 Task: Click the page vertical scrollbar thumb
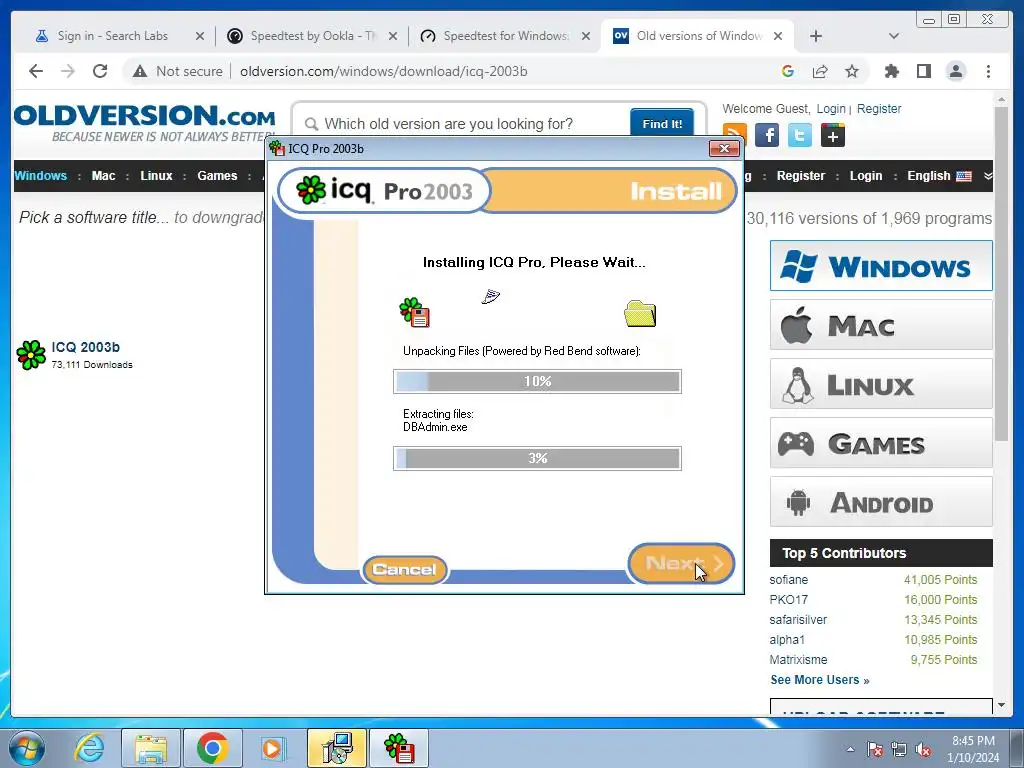tap(1001, 274)
